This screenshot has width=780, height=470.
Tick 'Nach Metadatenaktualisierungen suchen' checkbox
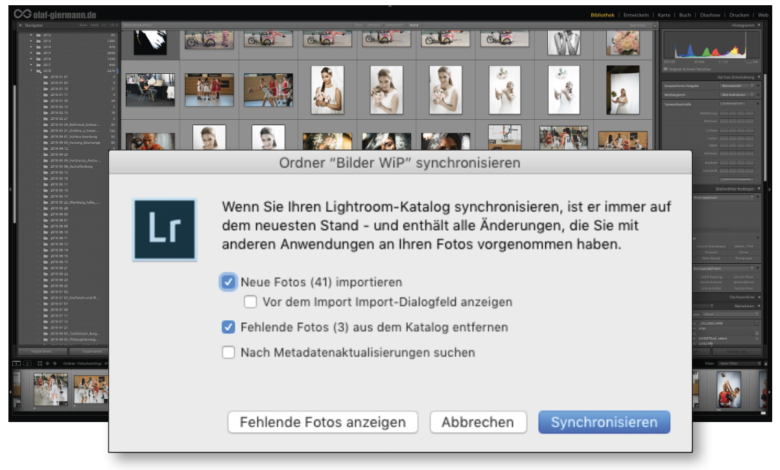[228, 353]
